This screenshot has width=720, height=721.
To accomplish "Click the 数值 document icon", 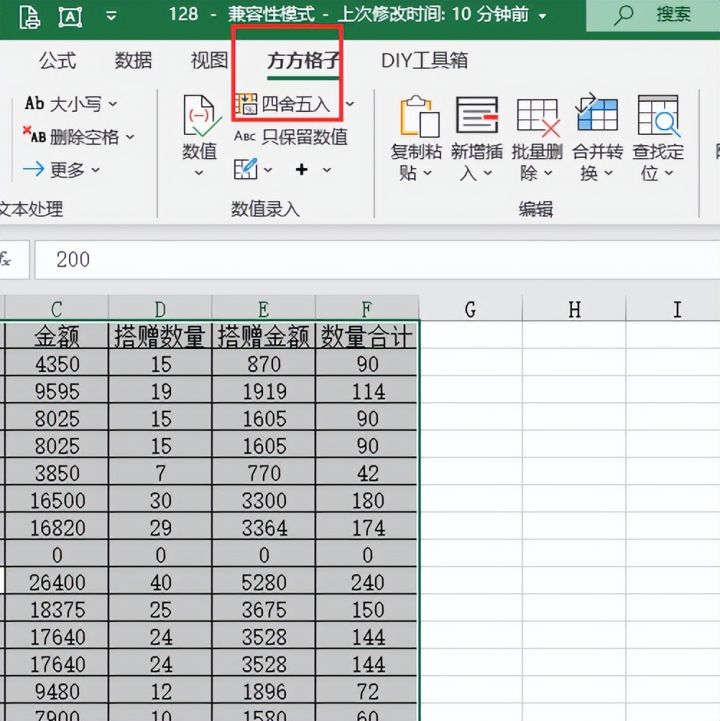I will tap(201, 116).
